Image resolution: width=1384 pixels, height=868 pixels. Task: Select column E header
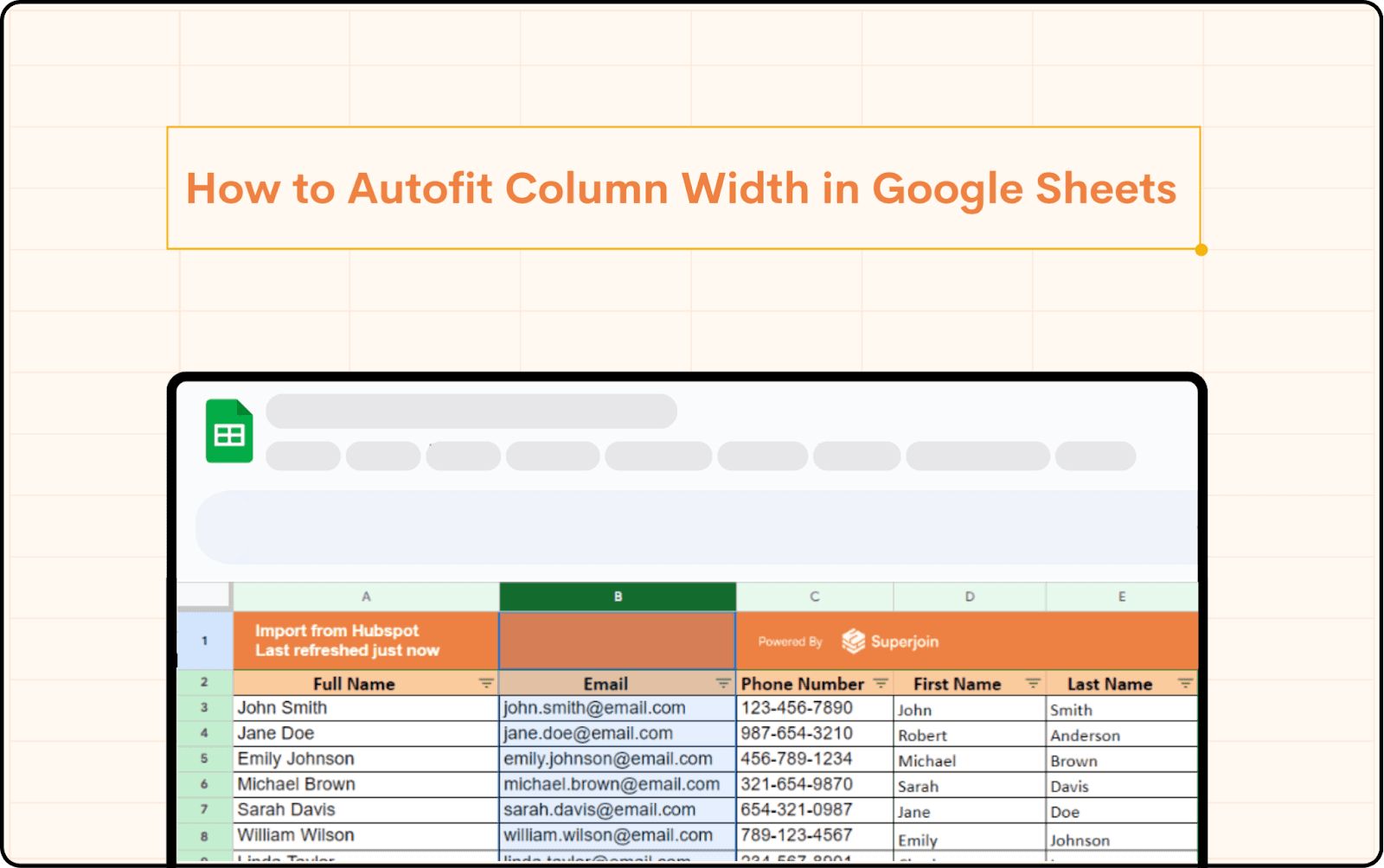tap(1122, 597)
